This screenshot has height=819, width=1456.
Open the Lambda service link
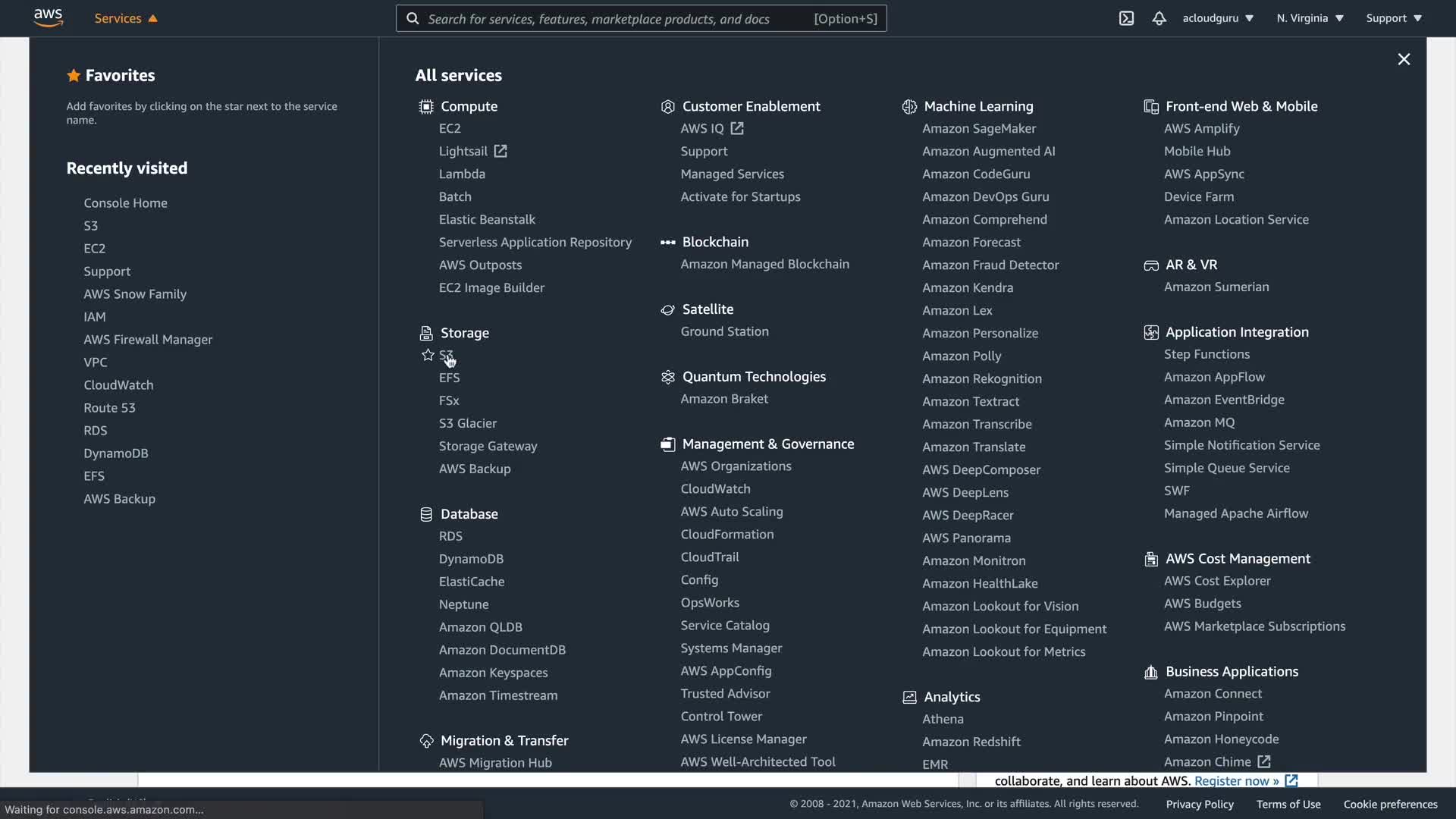tap(462, 174)
